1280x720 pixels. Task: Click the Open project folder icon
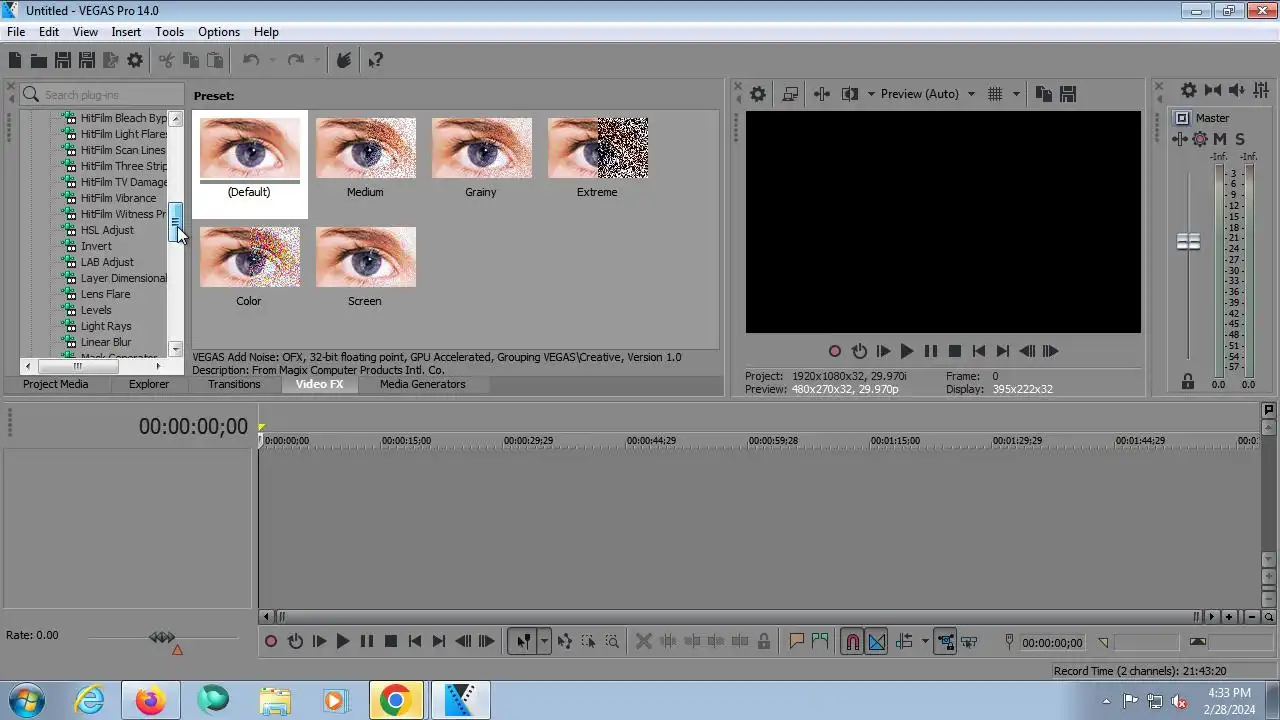coord(39,61)
